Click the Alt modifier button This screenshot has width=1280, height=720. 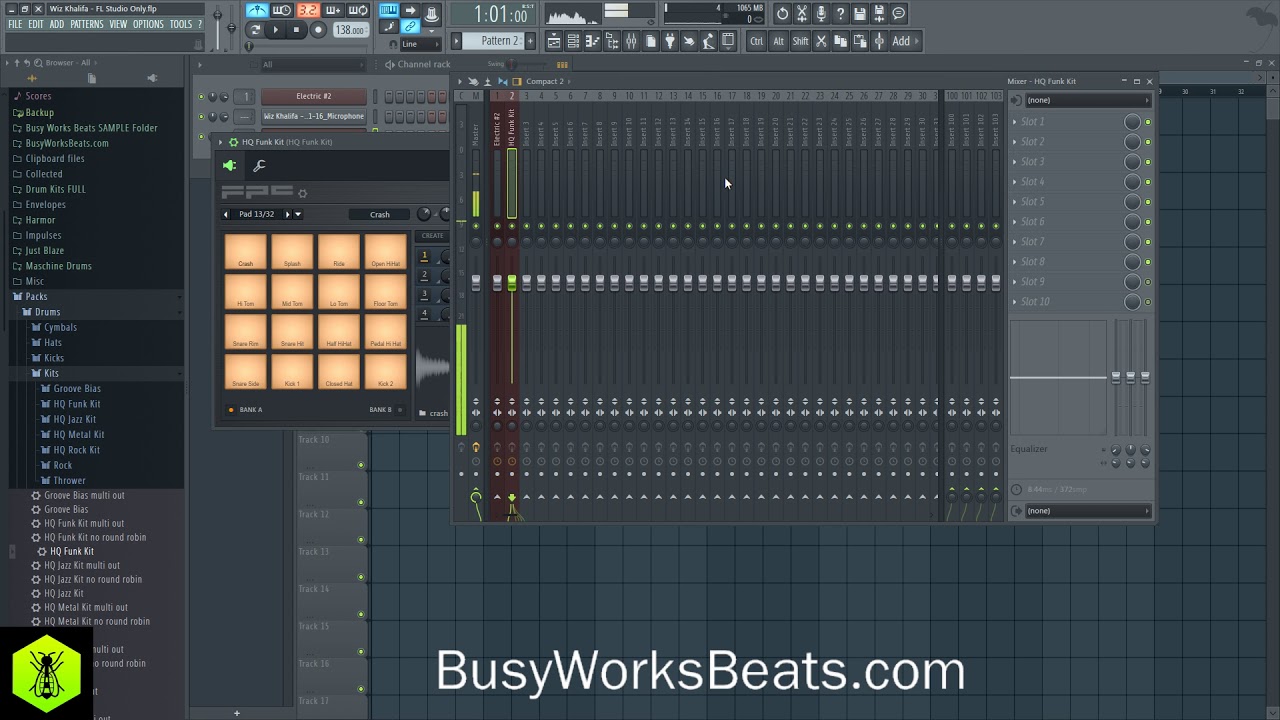click(778, 41)
